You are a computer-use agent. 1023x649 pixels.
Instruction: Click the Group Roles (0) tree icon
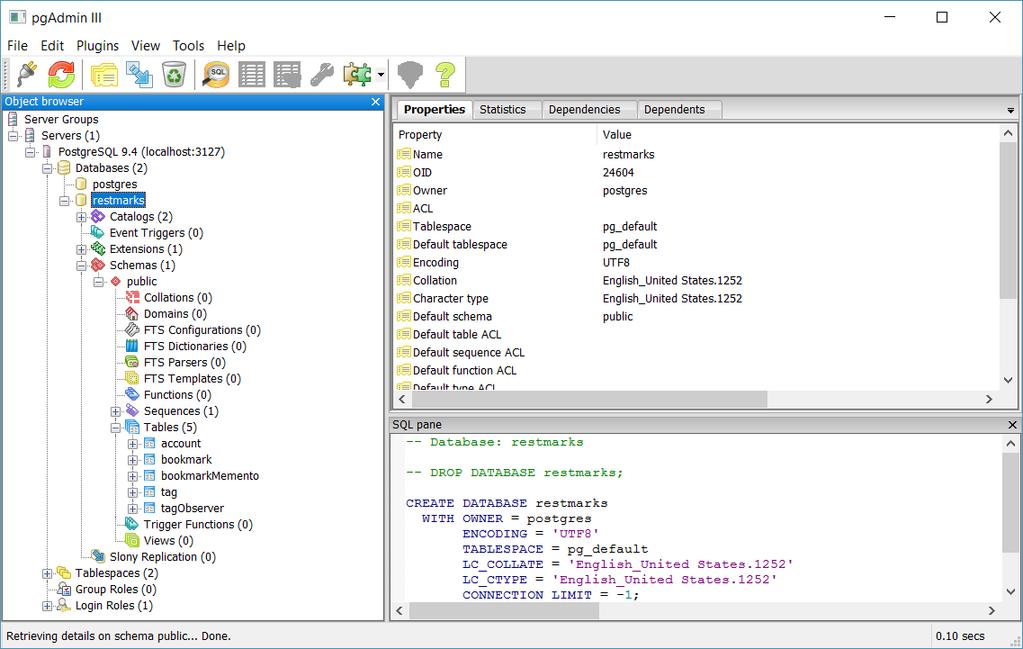[63, 589]
